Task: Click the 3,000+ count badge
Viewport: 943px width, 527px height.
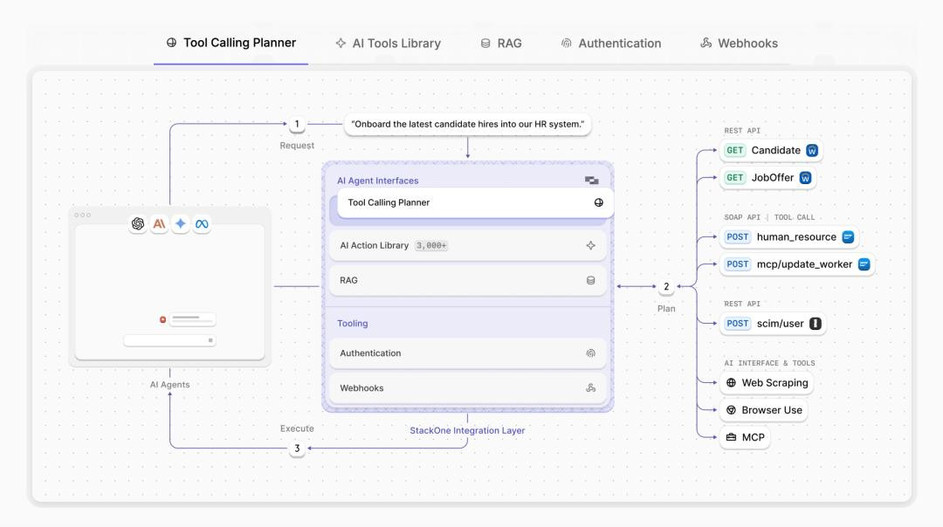Action: [431, 245]
